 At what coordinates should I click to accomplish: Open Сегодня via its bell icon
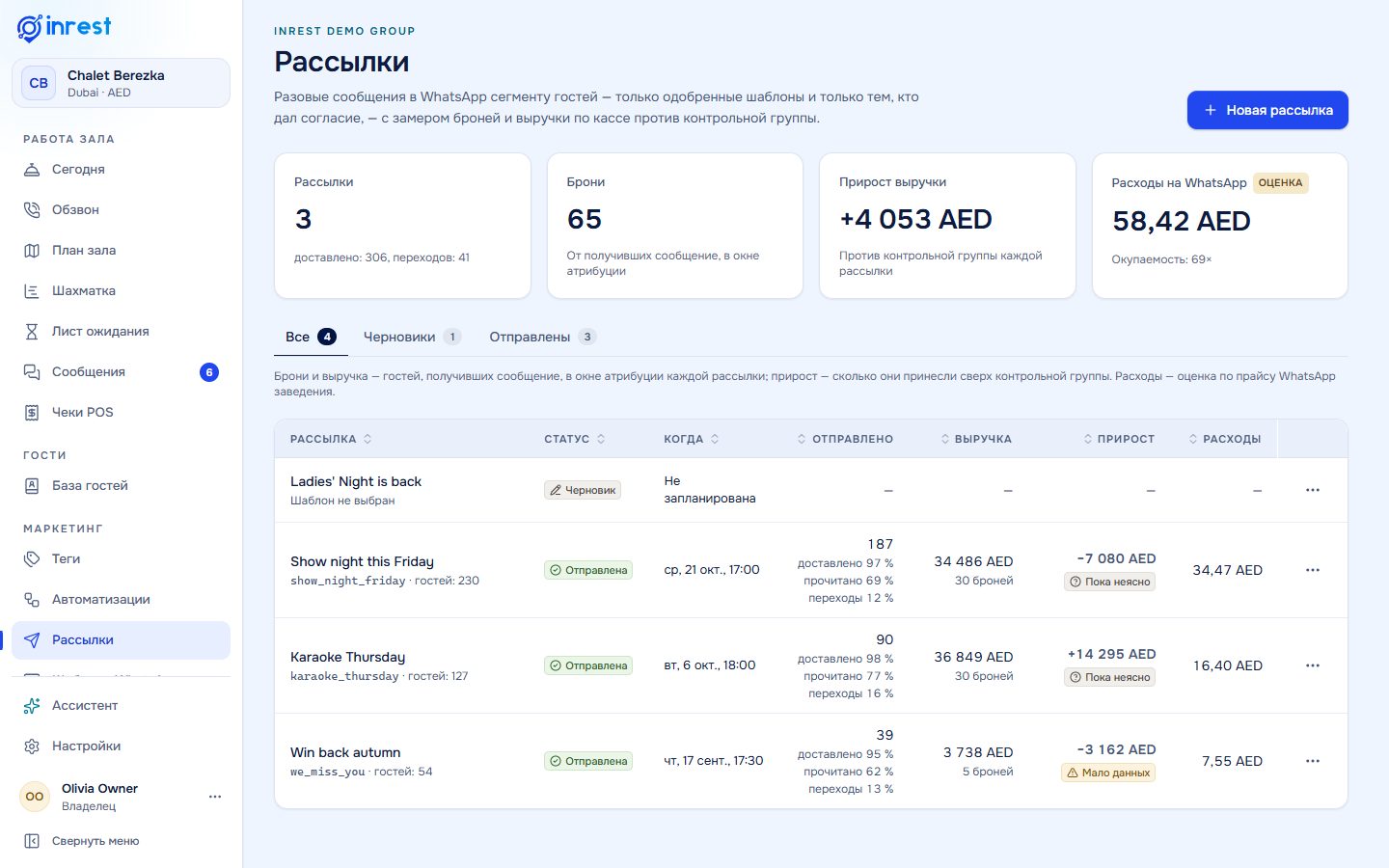click(32, 170)
